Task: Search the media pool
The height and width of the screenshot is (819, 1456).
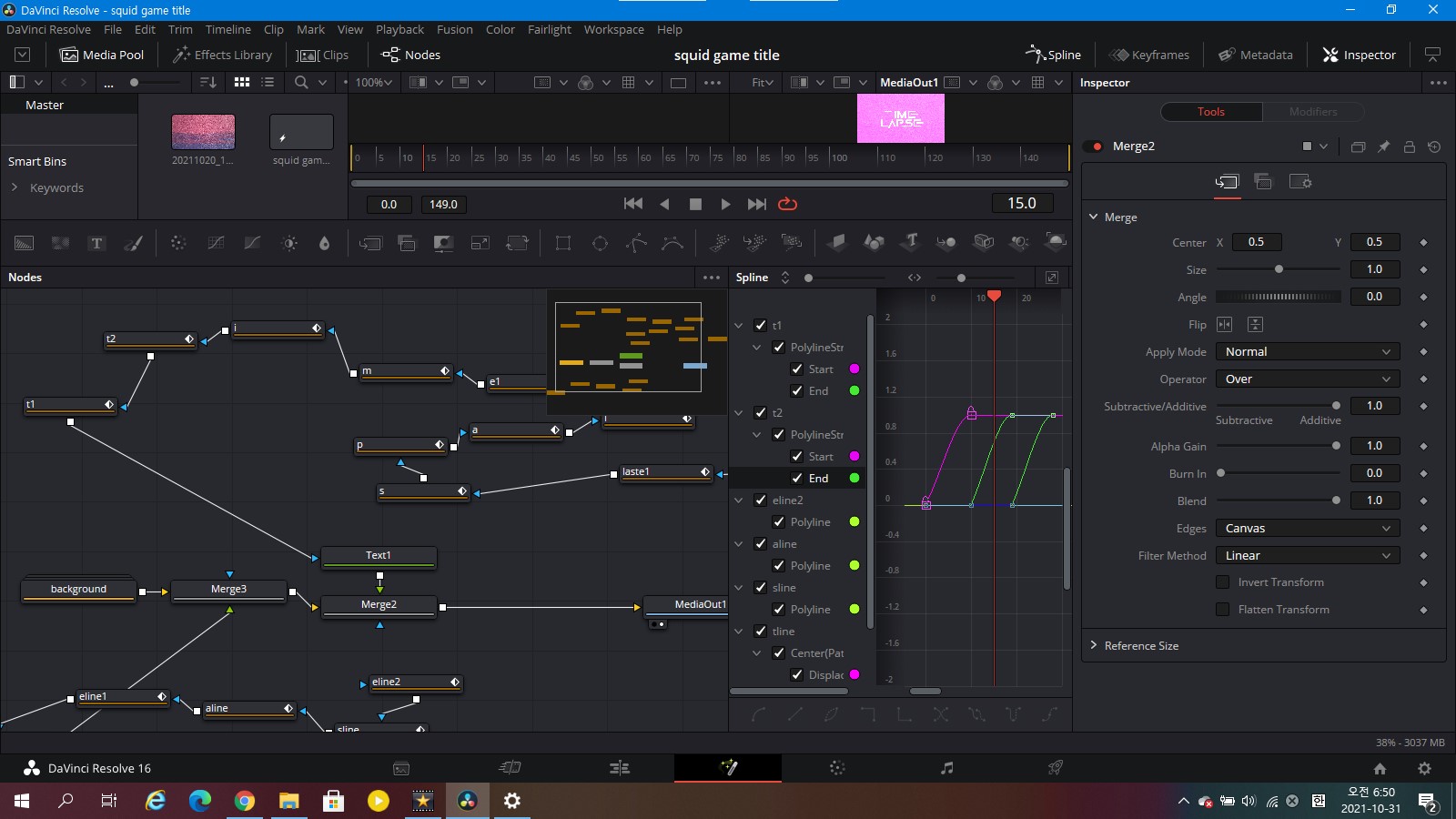Action: 301,82
